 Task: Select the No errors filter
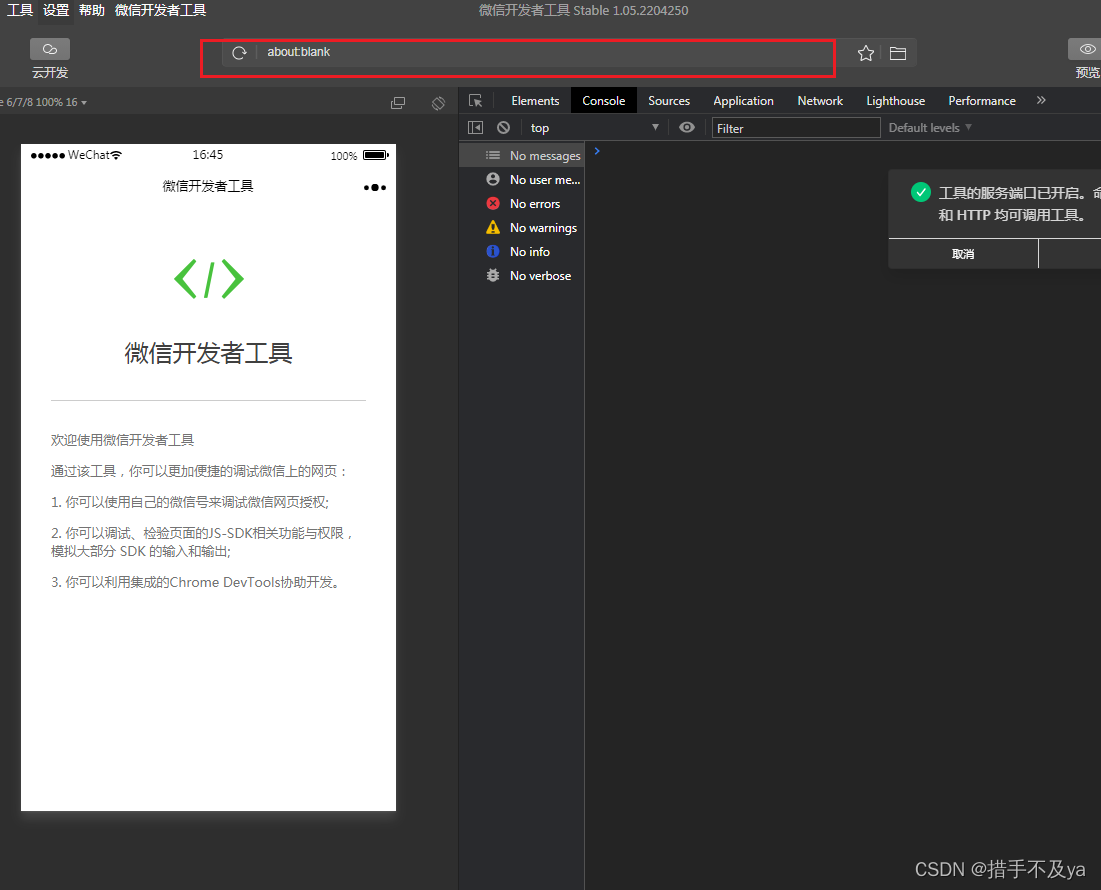[534, 204]
